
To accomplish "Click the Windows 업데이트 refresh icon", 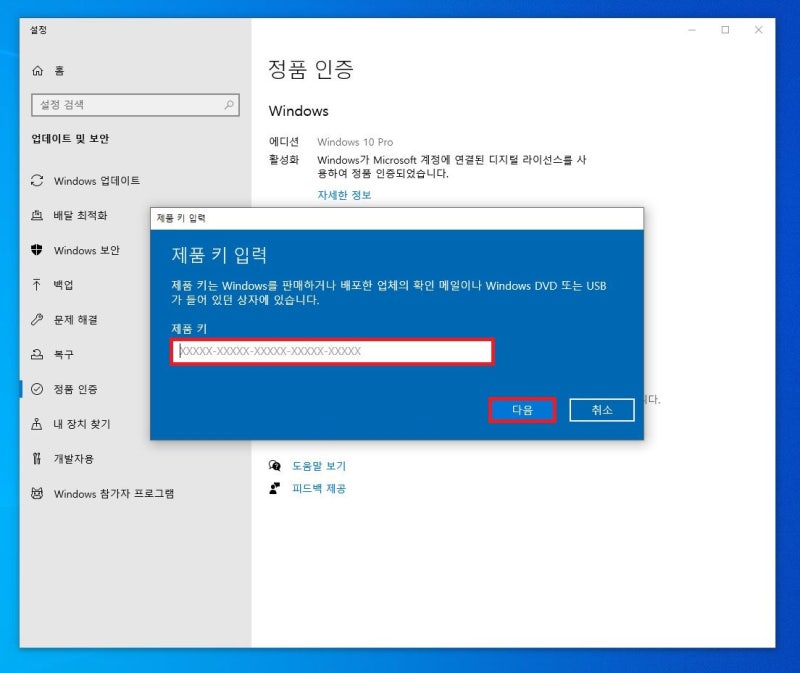I will click(37, 181).
